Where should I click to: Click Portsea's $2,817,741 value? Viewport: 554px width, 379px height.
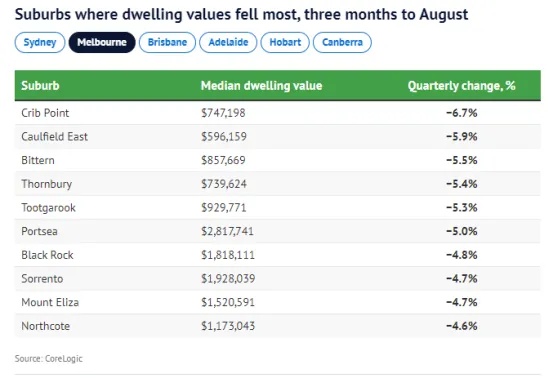pos(227,231)
